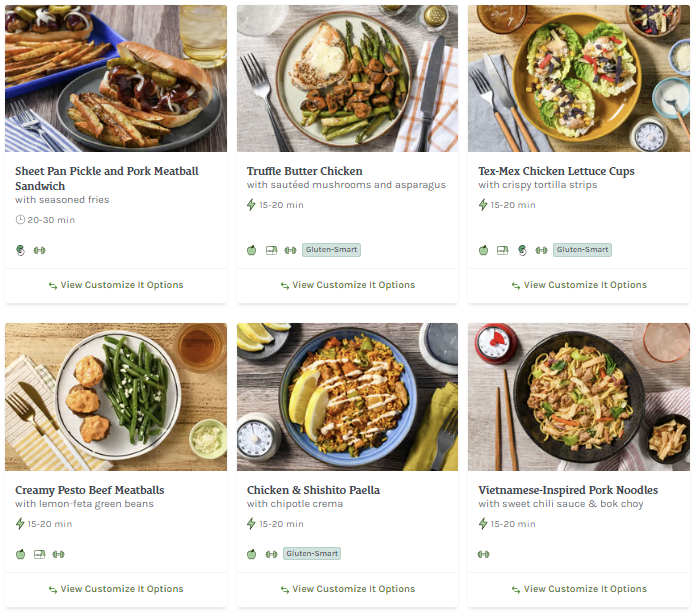
Task: Click the dumbbell icon under Vietnamese-Inspired Pork Noodles
Action: click(x=484, y=554)
